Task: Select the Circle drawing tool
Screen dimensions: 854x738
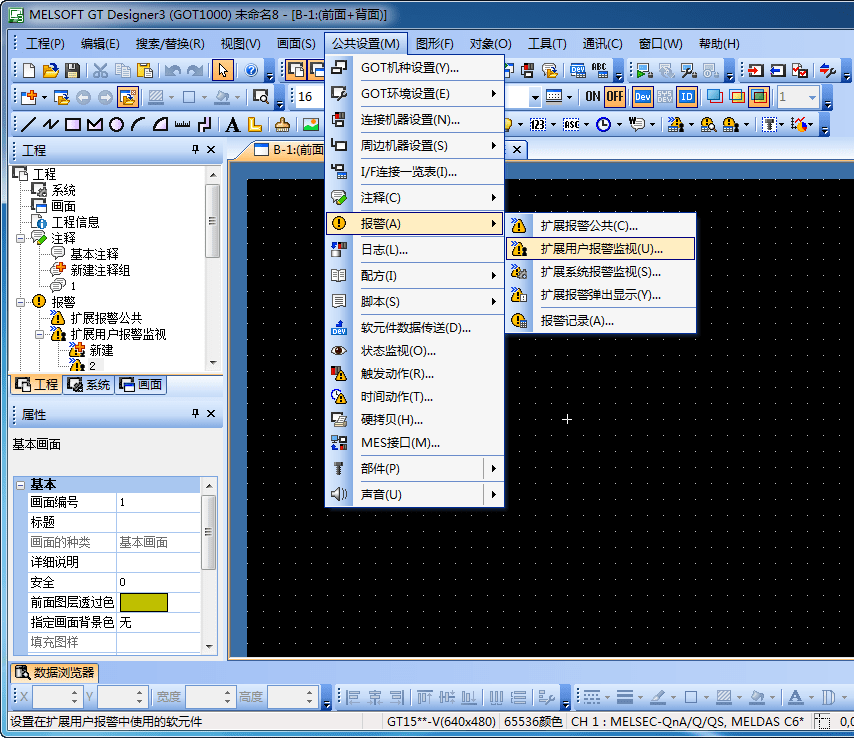Action: click(116, 125)
